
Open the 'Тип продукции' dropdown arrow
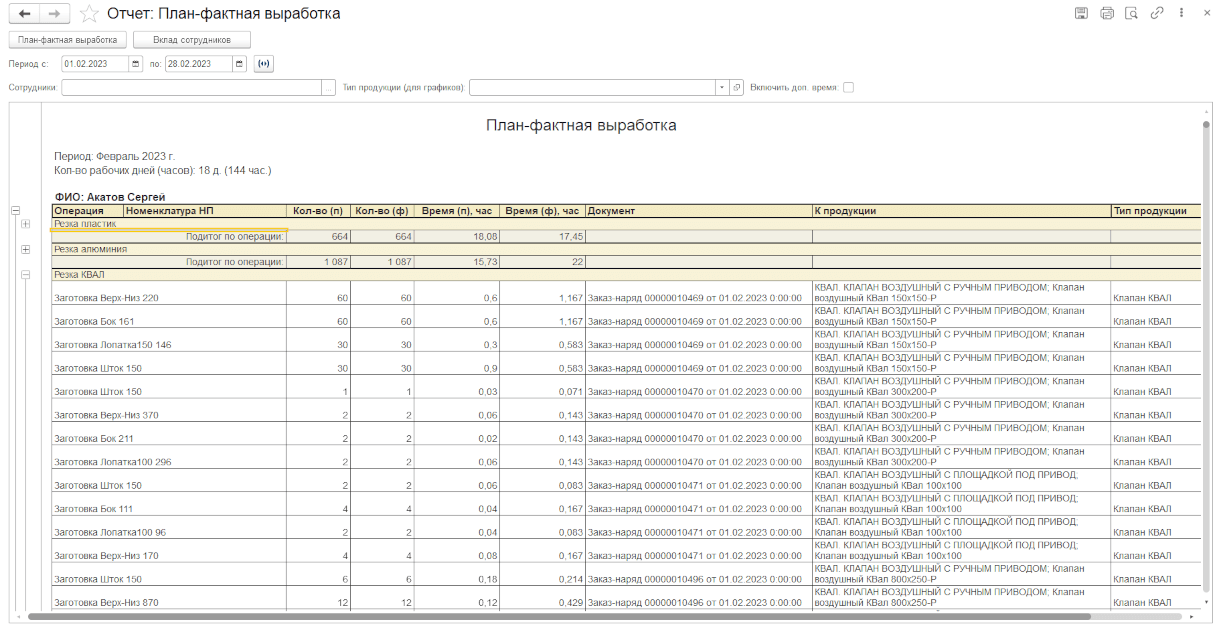721,88
